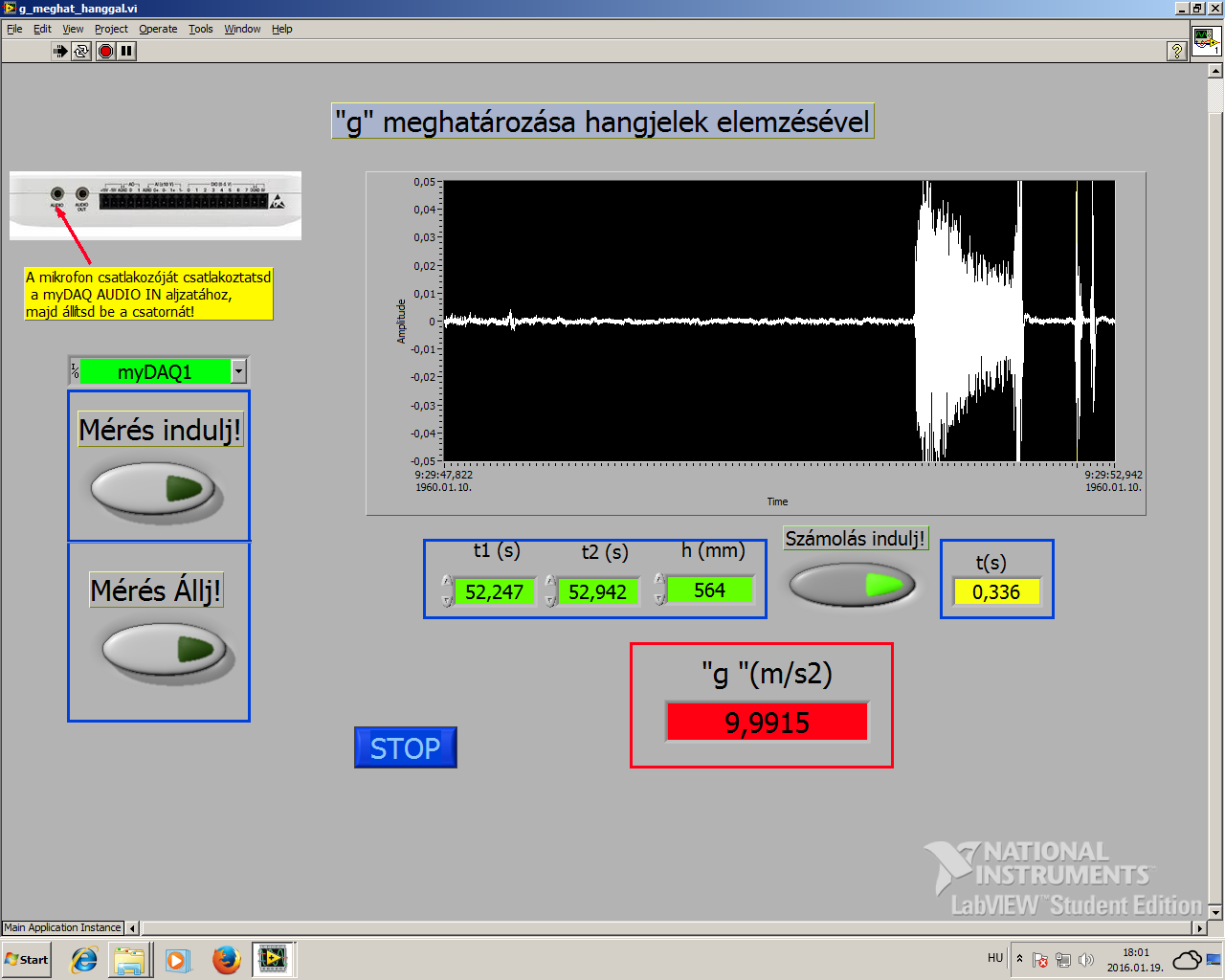
Task: Click the Run Continuously toolbar icon
Action: click(x=81, y=51)
